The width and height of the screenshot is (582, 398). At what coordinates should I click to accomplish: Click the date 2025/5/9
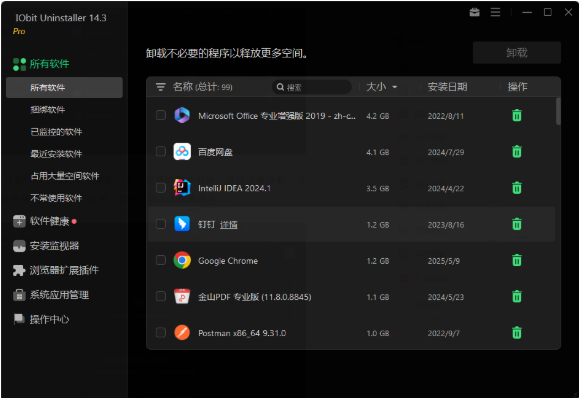click(444, 261)
